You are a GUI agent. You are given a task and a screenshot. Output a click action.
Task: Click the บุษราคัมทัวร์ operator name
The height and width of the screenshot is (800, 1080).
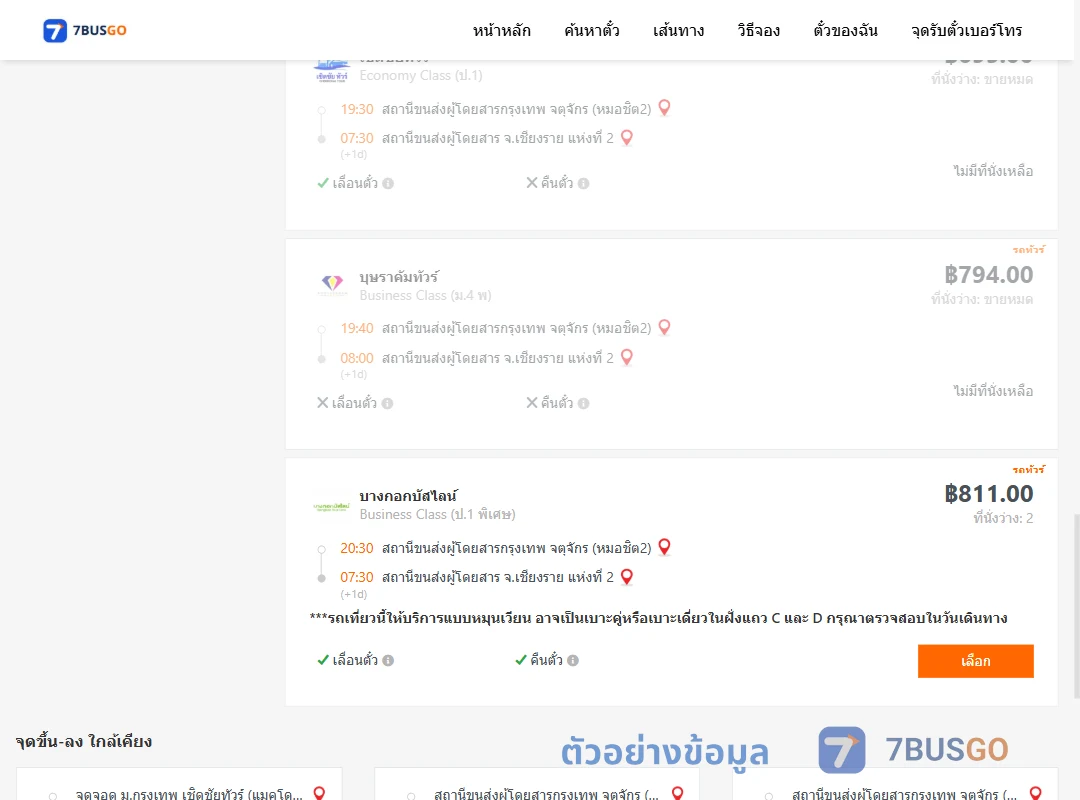pyautogui.click(x=399, y=277)
